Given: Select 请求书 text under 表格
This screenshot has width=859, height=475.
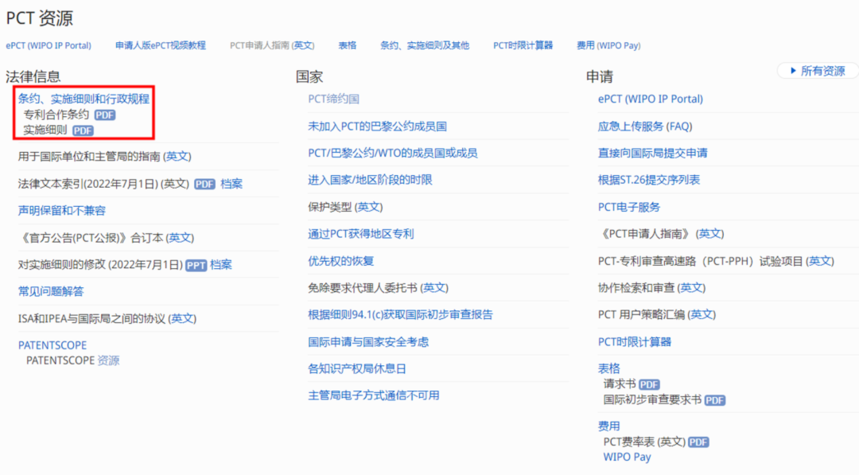Looking at the screenshot, I should point(620,384).
